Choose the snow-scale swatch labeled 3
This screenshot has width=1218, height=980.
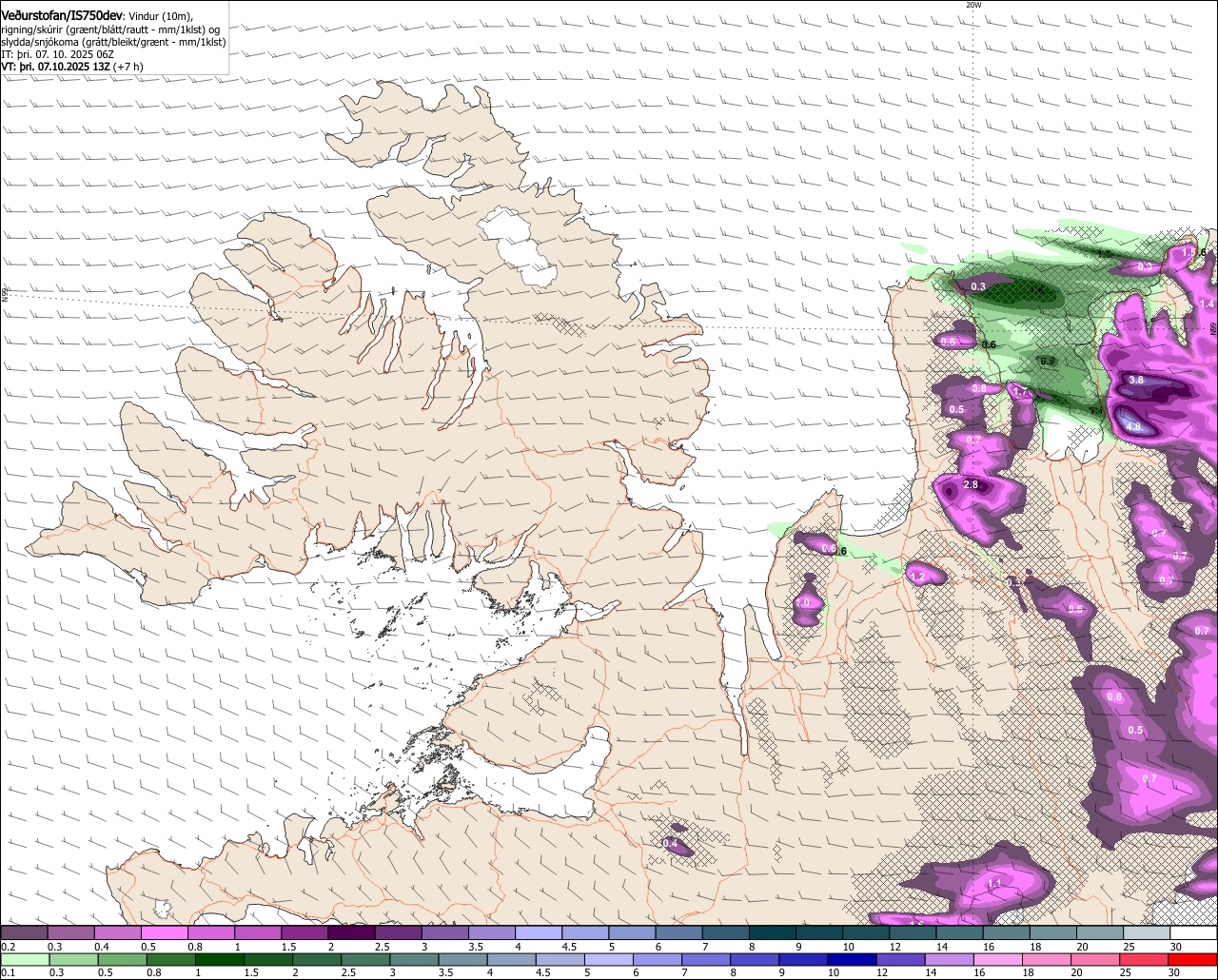[445, 932]
